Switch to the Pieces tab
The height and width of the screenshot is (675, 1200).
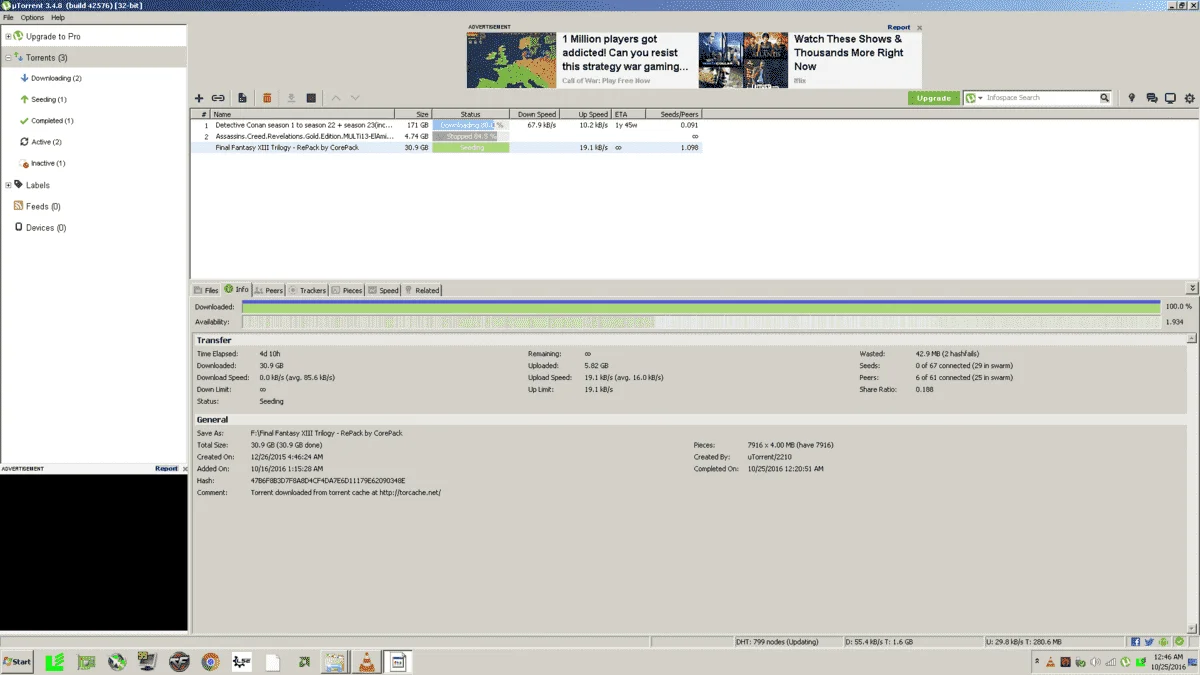coord(348,290)
